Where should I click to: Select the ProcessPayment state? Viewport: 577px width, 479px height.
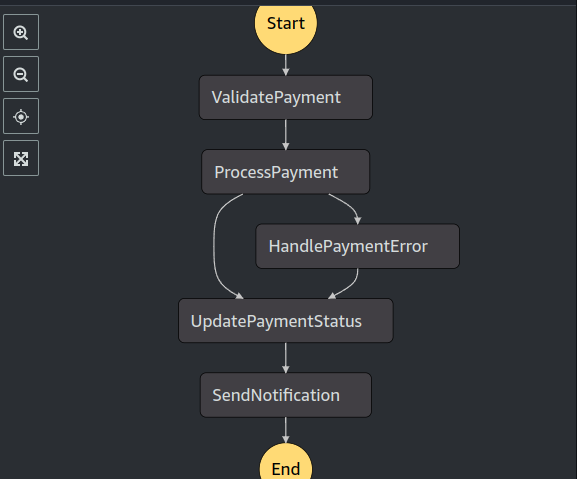tap(286, 172)
